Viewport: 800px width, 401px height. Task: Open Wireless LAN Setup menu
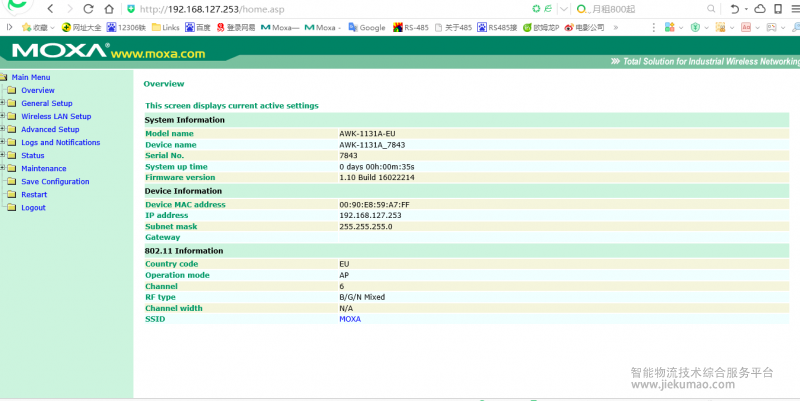pyautogui.click(x=56, y=116)
